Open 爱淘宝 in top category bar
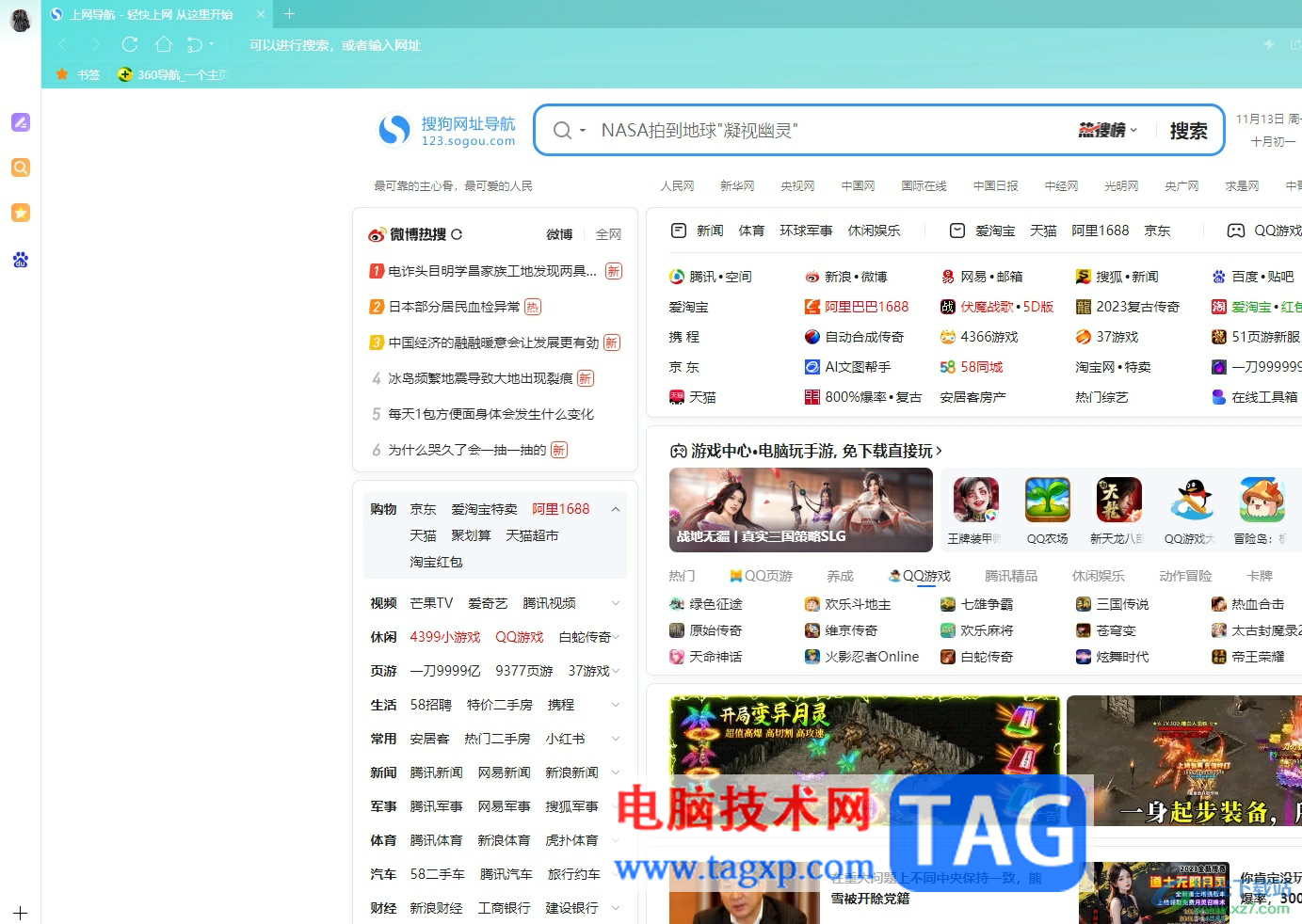1302x924 pixels. pyautogui.click(x=995, y=231)
